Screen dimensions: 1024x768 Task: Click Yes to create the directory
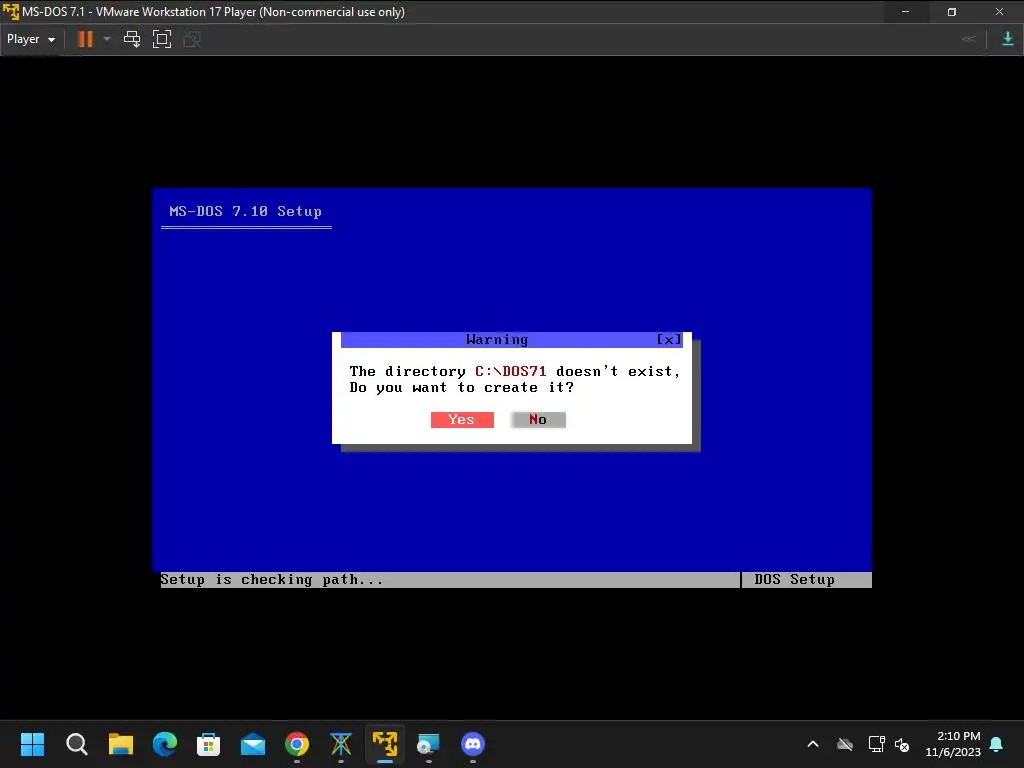[462, 419]
